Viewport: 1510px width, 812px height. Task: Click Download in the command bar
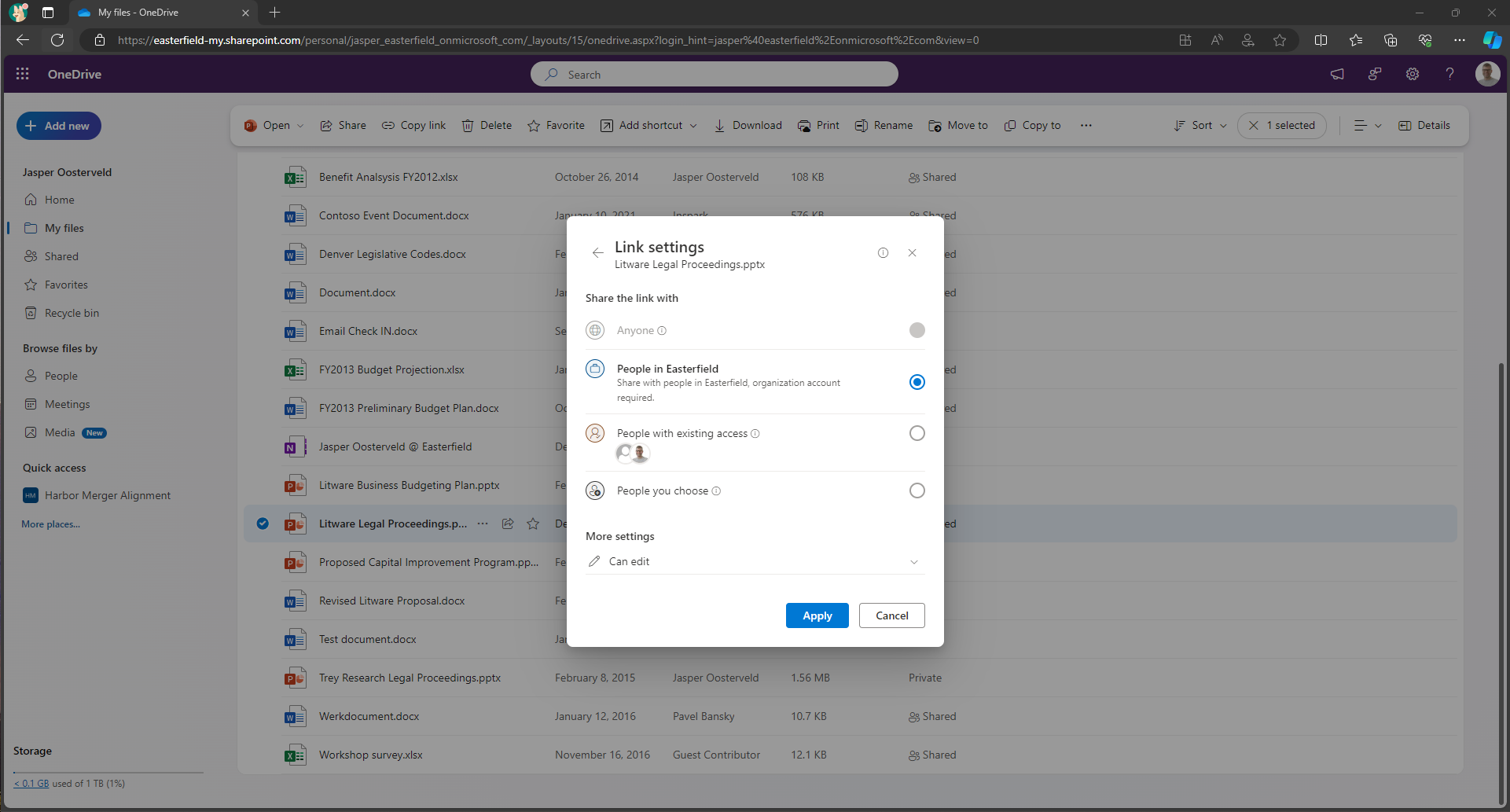pos(748,125)
